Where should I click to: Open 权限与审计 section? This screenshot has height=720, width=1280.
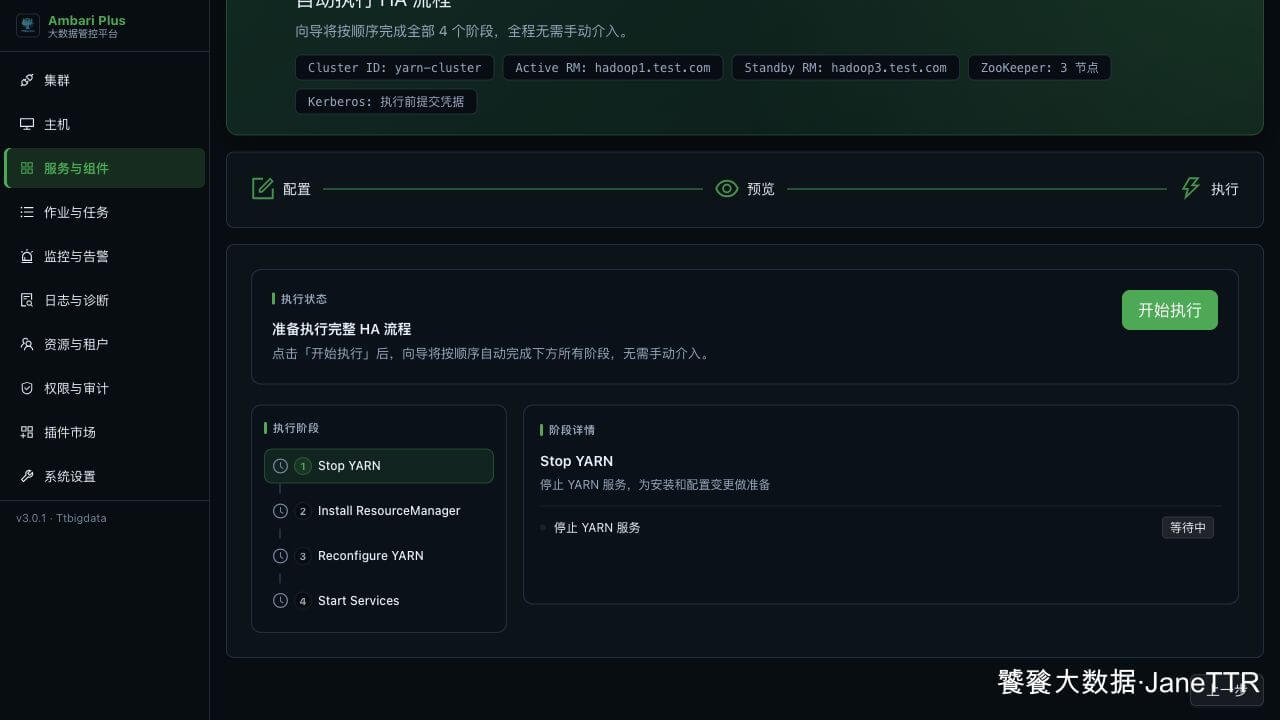(x=105, y=388)
